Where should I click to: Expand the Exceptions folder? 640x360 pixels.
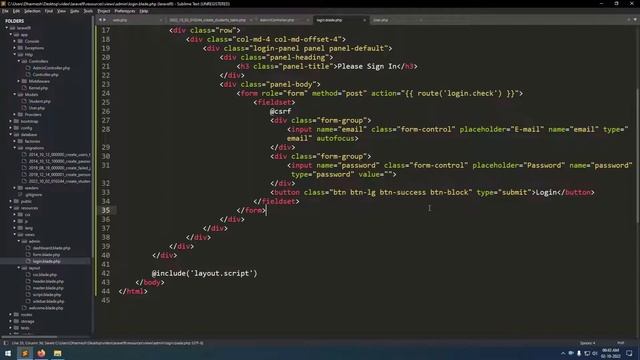pos(15,48)
